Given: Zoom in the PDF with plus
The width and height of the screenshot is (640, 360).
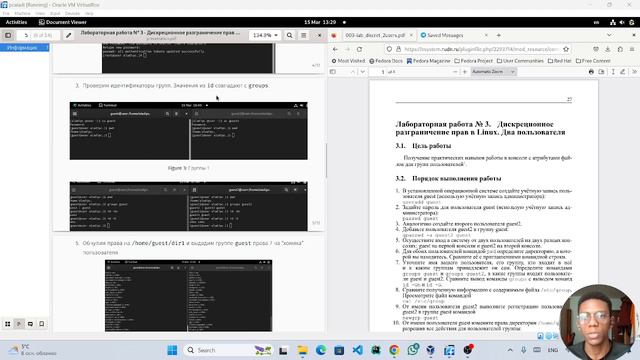Looking at the screenshot, I should [464, 72].
